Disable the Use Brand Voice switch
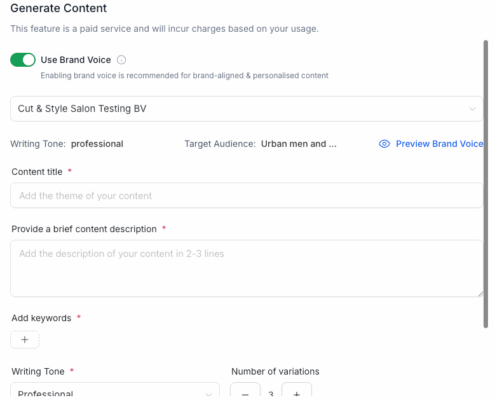This screenshot has width=495, height=400. point(23,60)
